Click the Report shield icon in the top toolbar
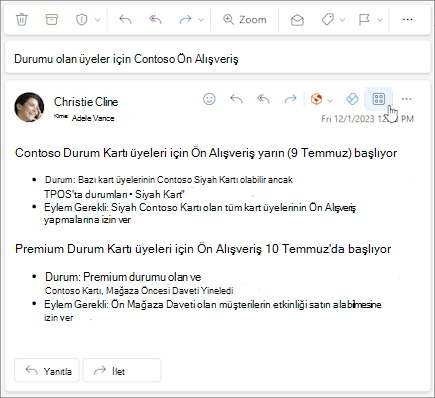Screen dimensions: 435x398 pyautogui.click(x=81, y=20)
